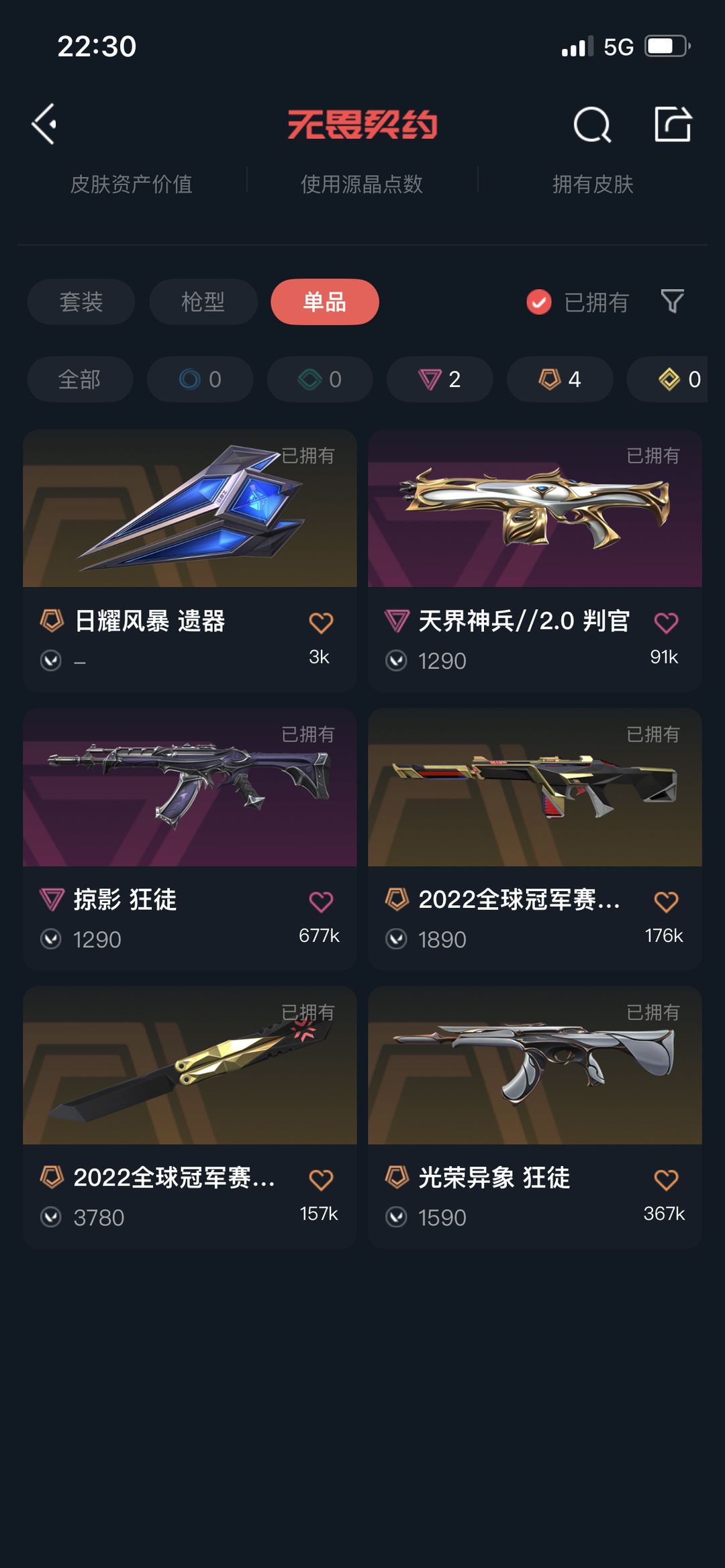This screenshot has height=1568, width=725.
Task: Select the 全部 filter chip
Action: point(80,379)
